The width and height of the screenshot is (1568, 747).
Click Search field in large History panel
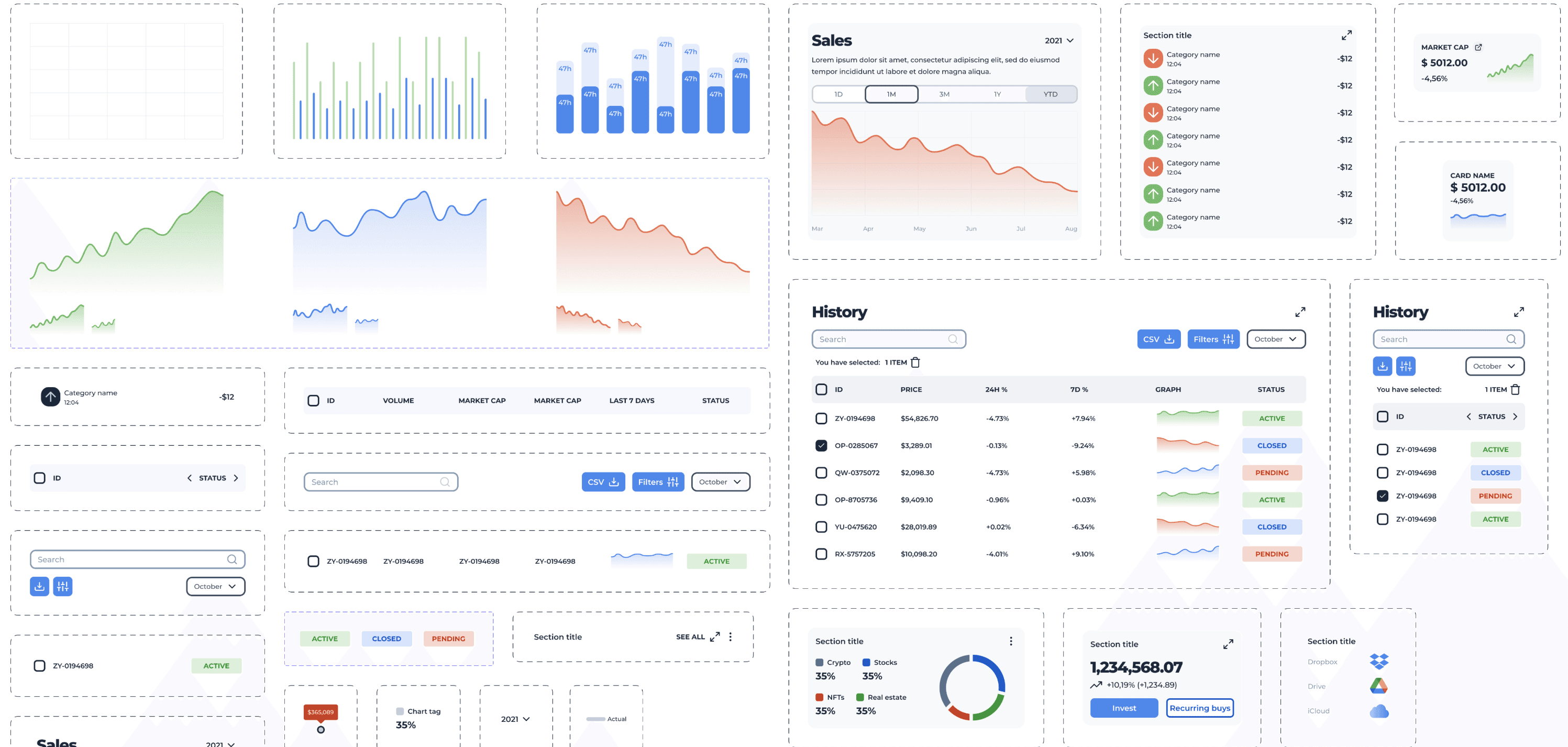click(x=889, y=339)
